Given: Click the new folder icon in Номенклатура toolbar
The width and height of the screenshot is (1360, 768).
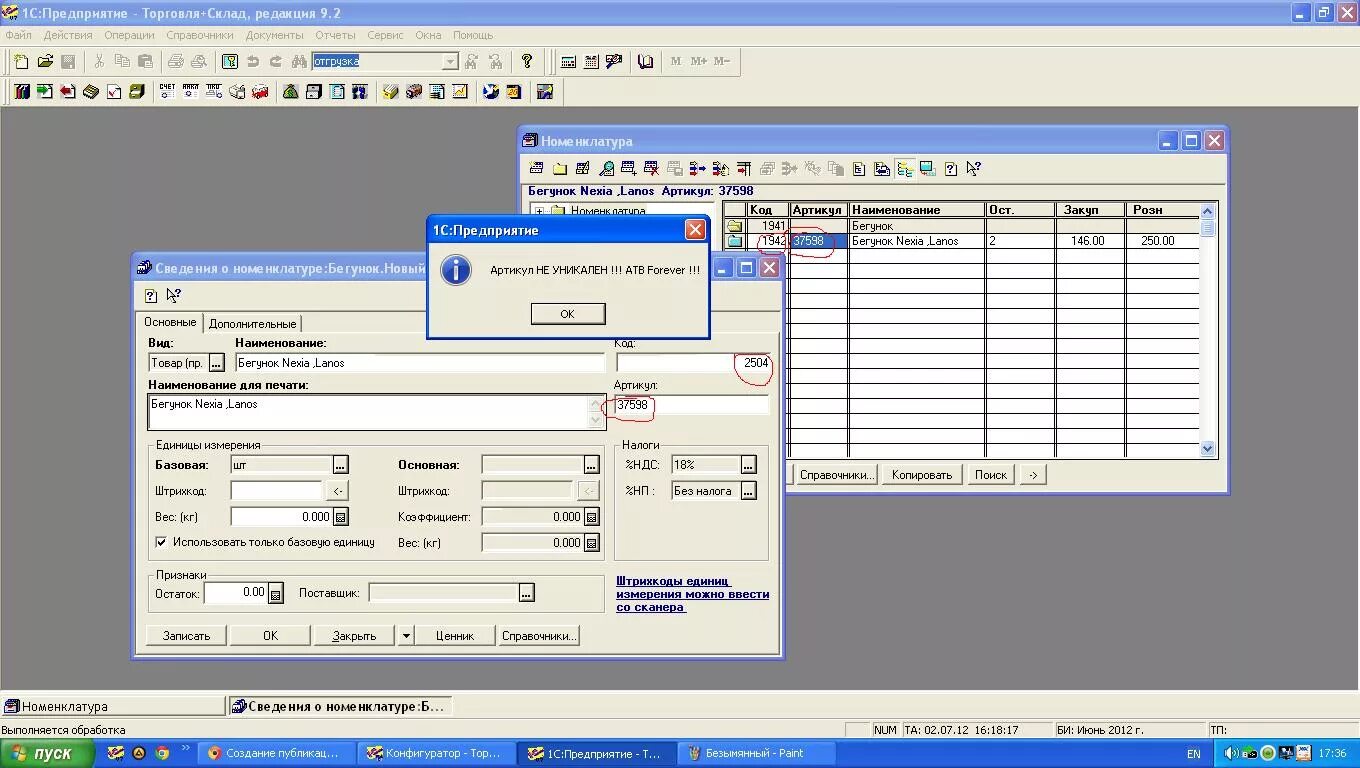Looking at the screenshot, I should 560,169.
